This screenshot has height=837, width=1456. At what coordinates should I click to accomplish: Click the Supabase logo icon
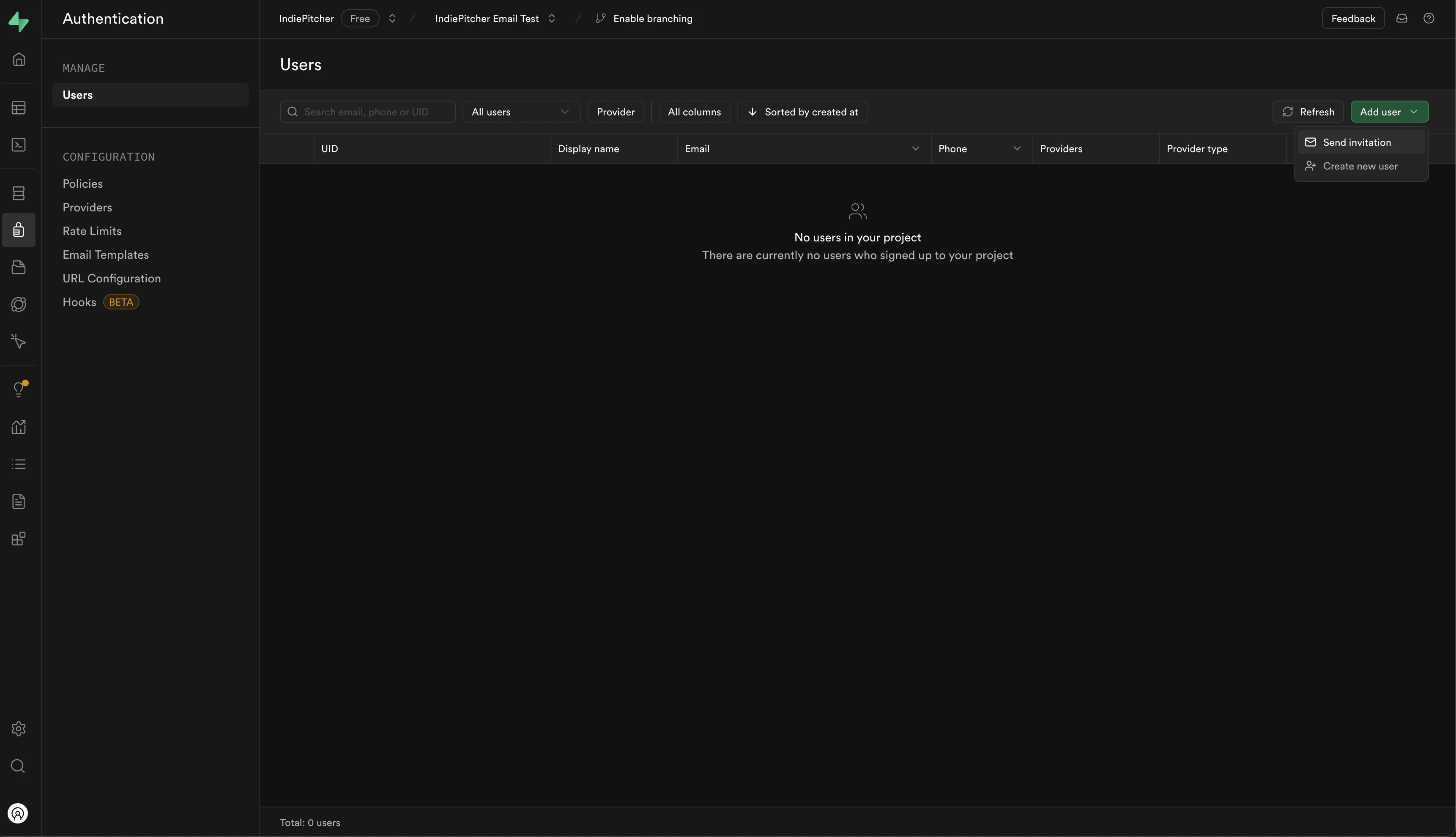coord(19,21)
